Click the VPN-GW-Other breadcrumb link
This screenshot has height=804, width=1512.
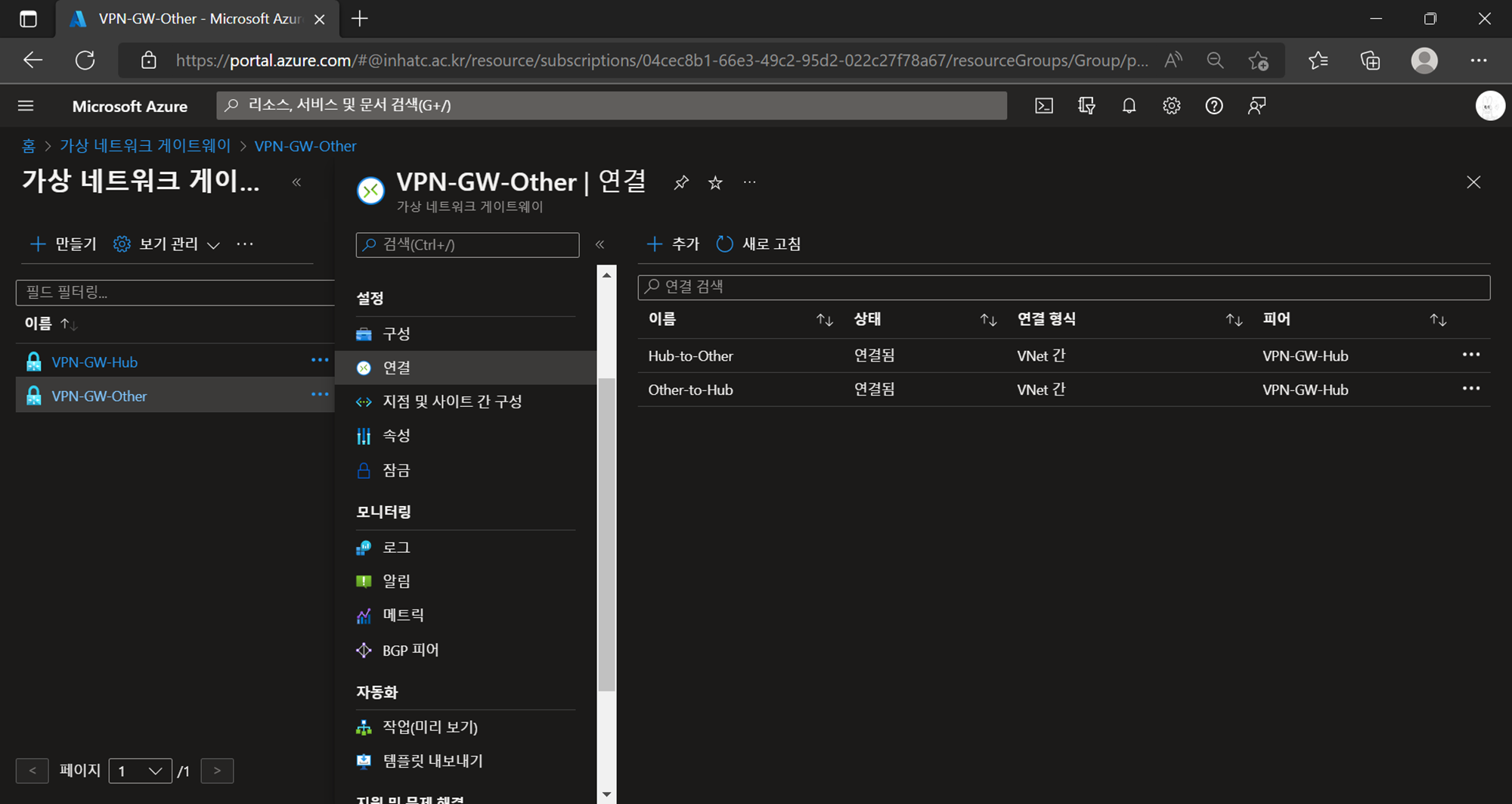click(305, 146)
